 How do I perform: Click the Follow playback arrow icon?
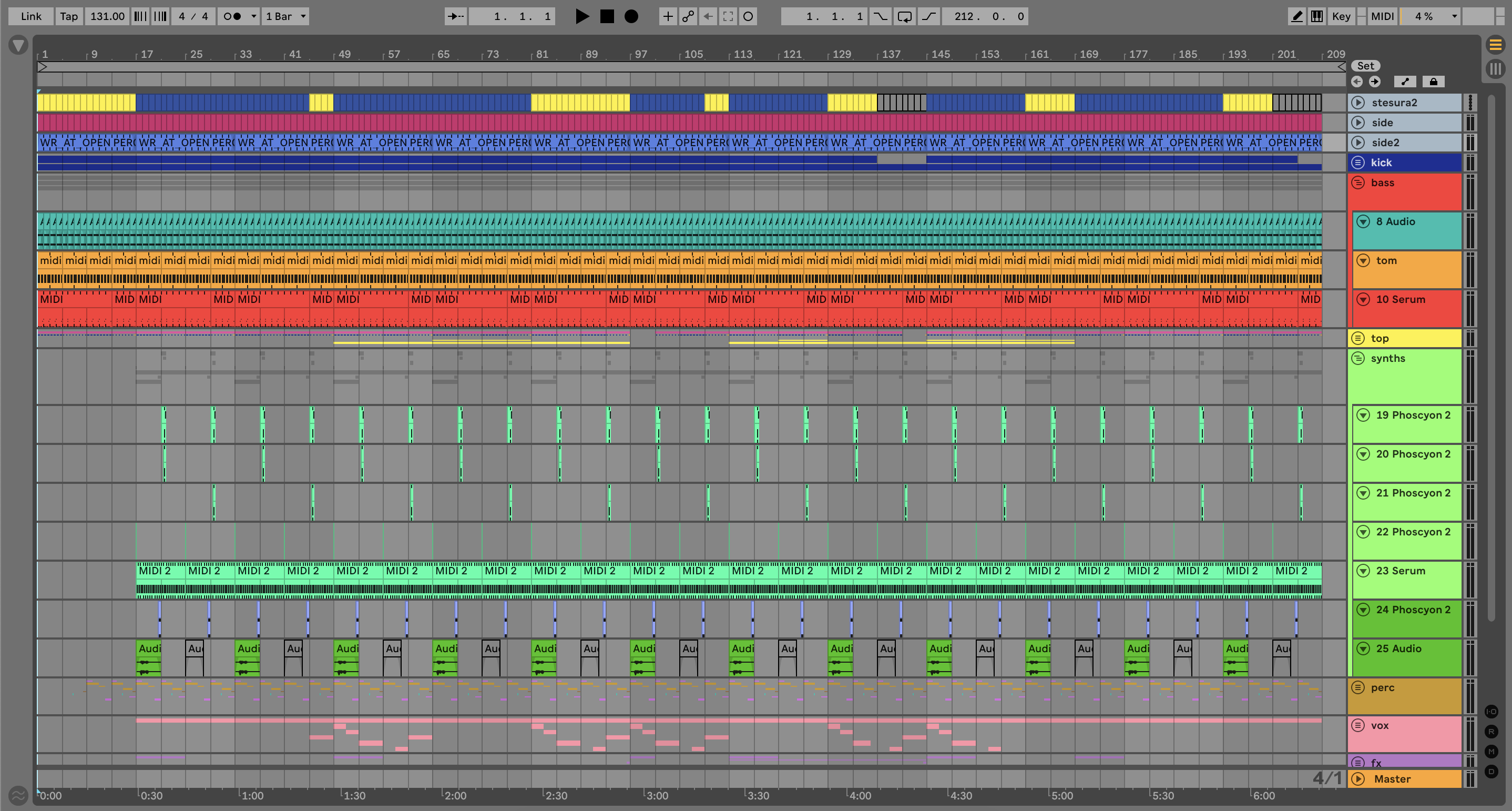(x=455, y=16)
